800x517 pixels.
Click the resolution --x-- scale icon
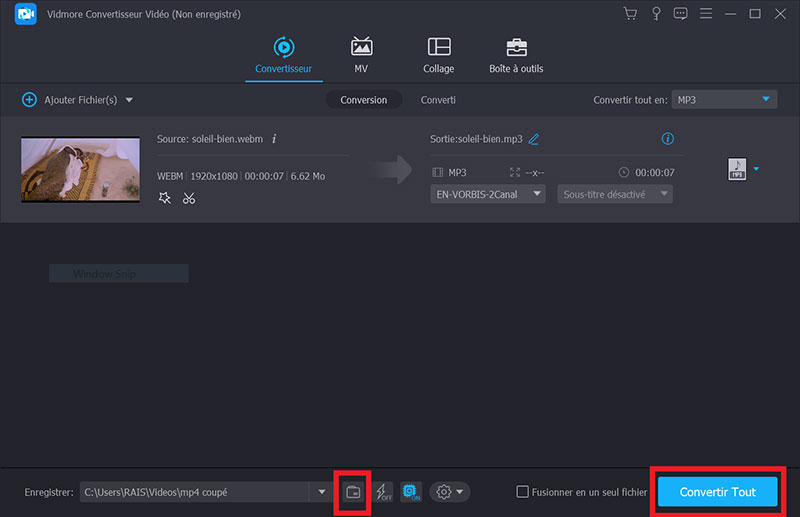coord(515,173)
